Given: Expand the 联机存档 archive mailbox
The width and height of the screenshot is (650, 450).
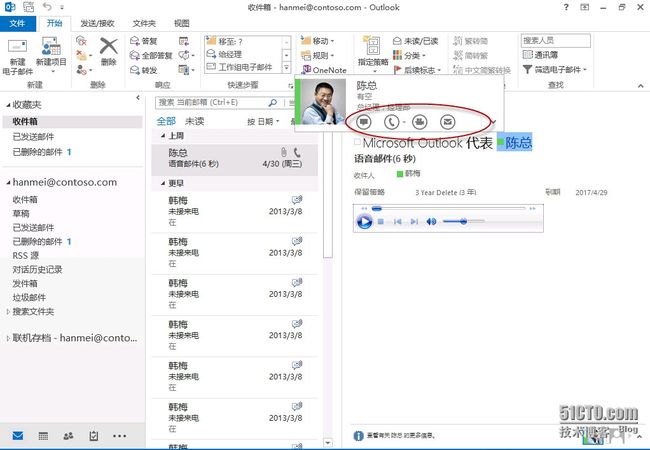Looking at the screenshot, I should 8,338.
